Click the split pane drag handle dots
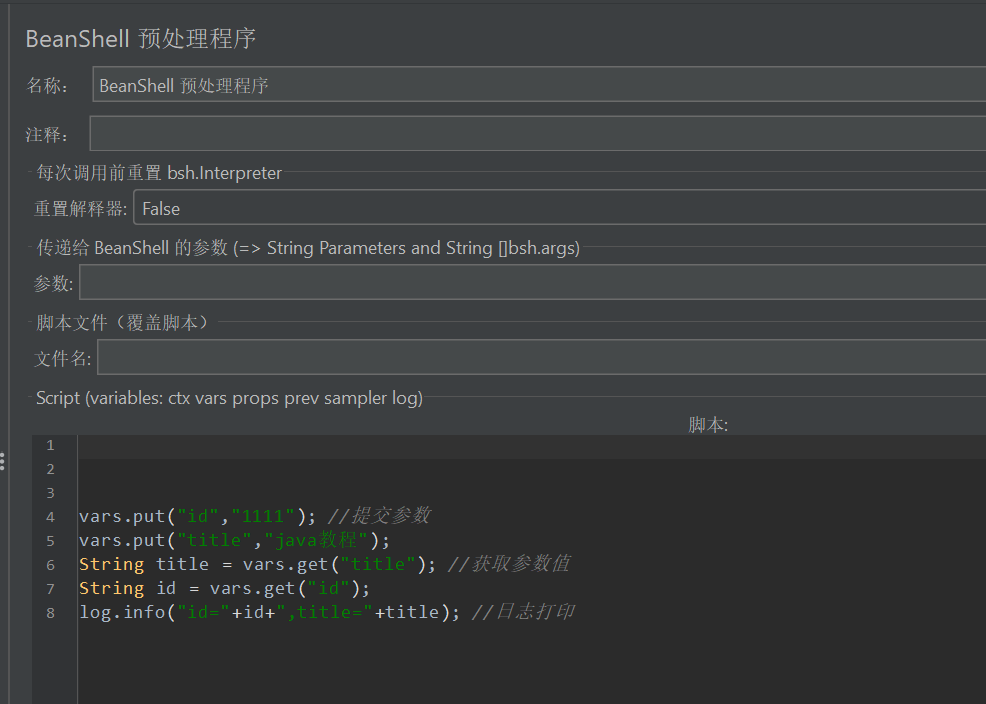This screenshot has width=986, height=704. click(3, 461)
